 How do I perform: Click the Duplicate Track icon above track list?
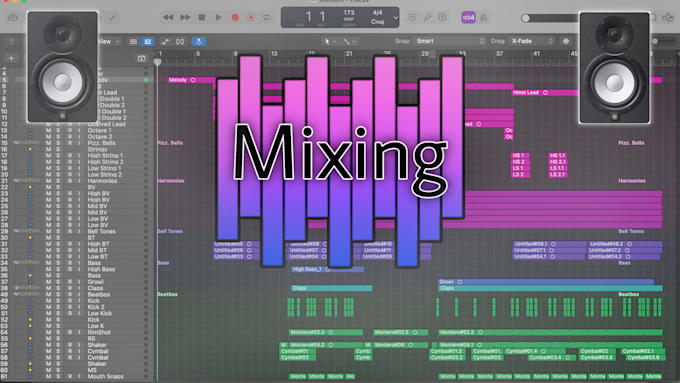[x=141, y=58]
